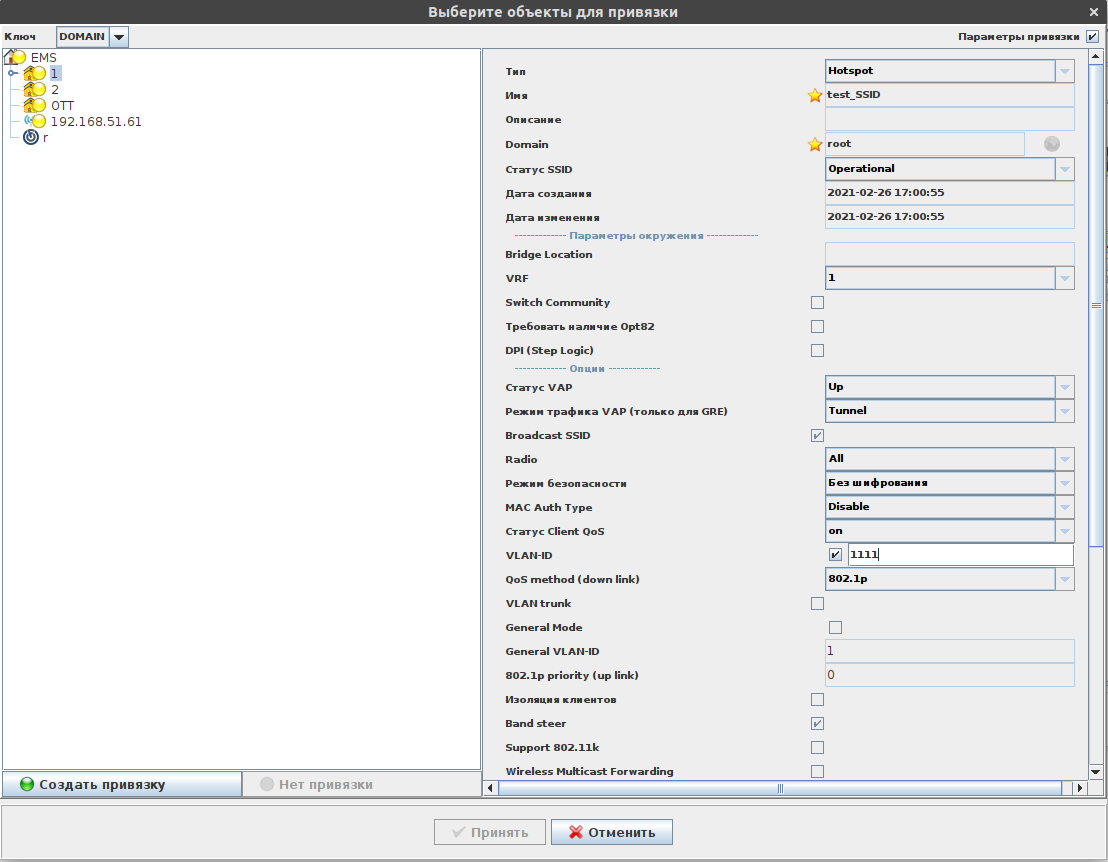Select domain node 2 icon in tree
The height and width of the screenshot is (862, 1108).
tap(35, 89)
